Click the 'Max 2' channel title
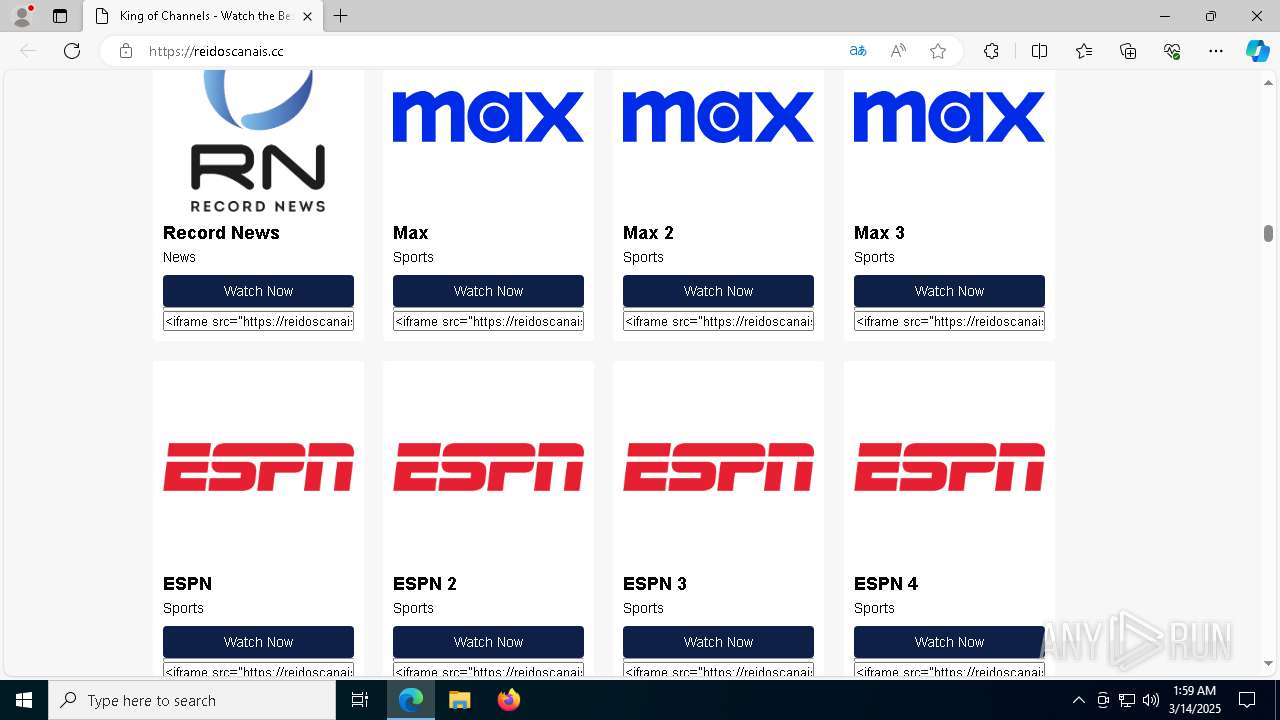Screen dimensions: 1280x720 pyautogui.click(x=648, y=233)
